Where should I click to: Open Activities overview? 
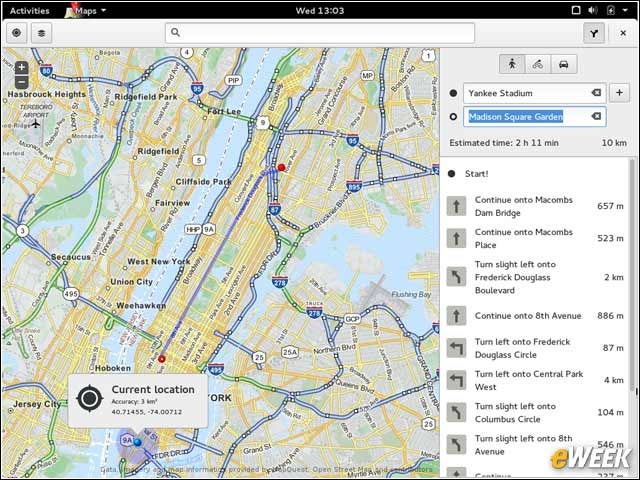[29, 11]
